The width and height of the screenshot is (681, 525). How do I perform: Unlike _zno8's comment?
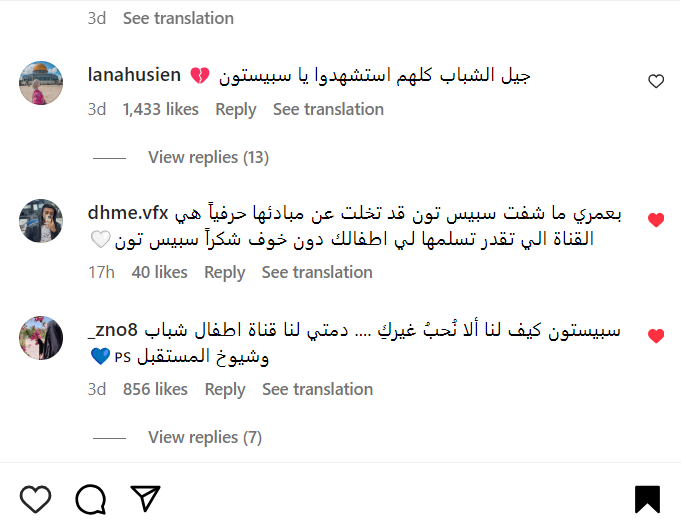coord(656,337)
